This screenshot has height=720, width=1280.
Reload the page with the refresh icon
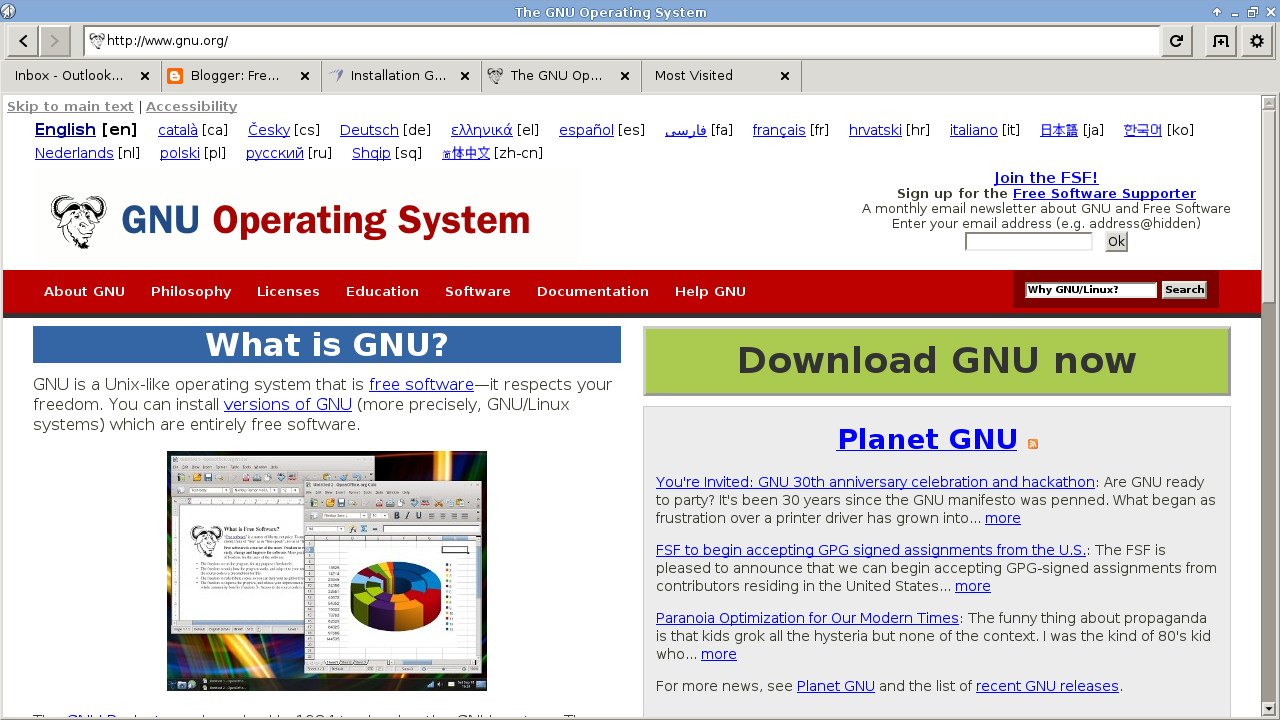click(x=1176, y=41)
